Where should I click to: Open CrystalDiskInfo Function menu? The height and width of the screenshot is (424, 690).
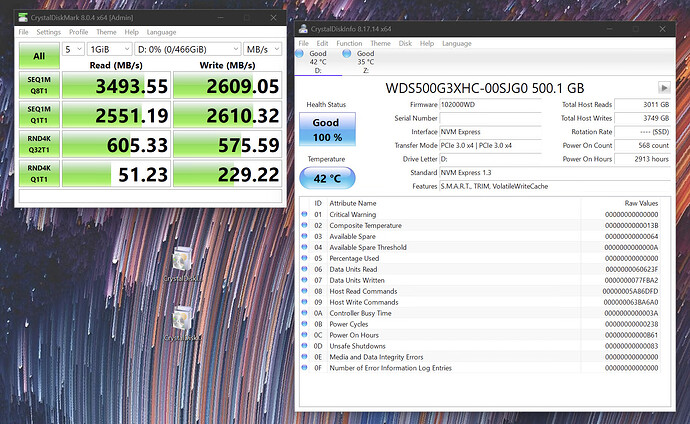tap(349, 43)
